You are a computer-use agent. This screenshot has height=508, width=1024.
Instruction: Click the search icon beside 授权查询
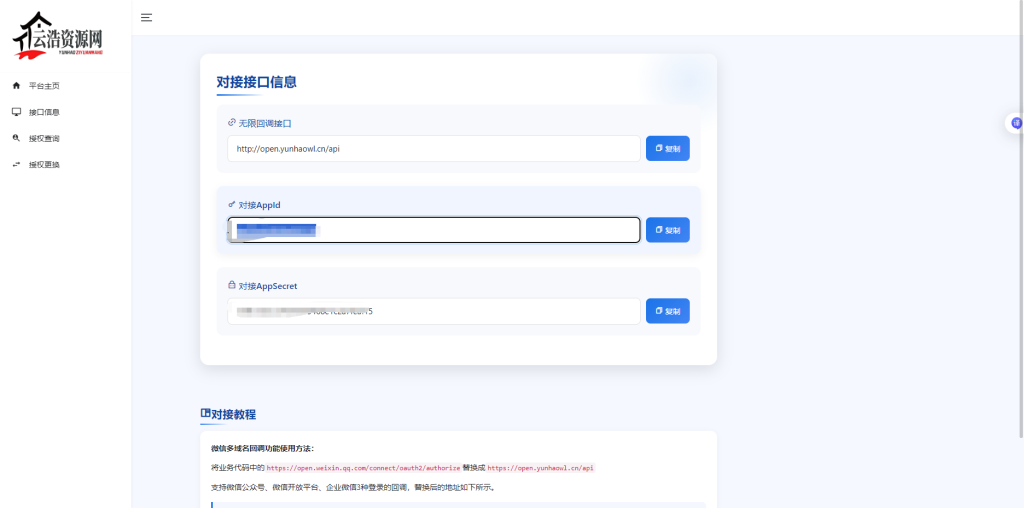click(x=16, y=138)
